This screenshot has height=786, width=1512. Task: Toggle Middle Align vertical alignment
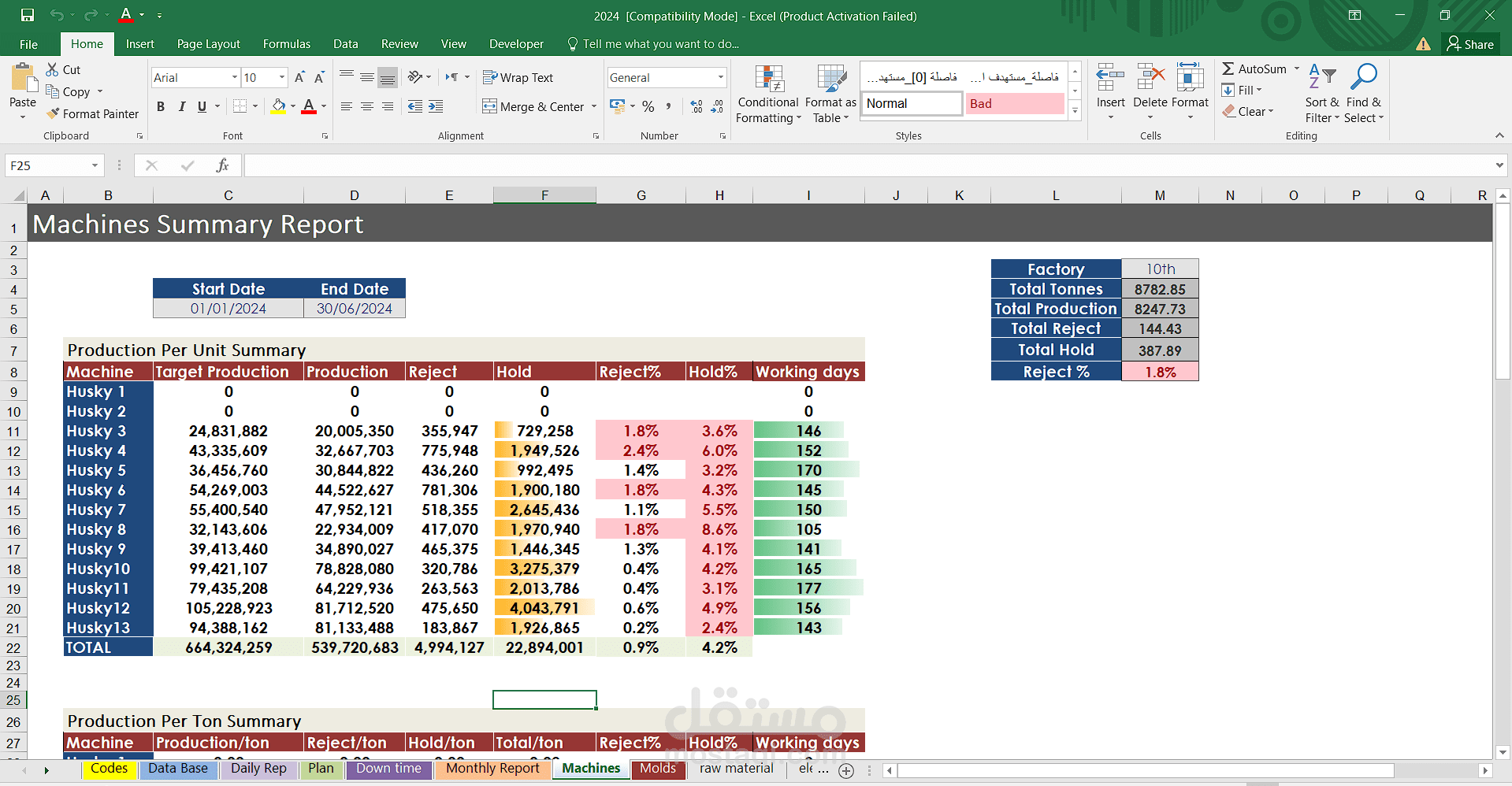pyautogui.click(x=367, y=77)
